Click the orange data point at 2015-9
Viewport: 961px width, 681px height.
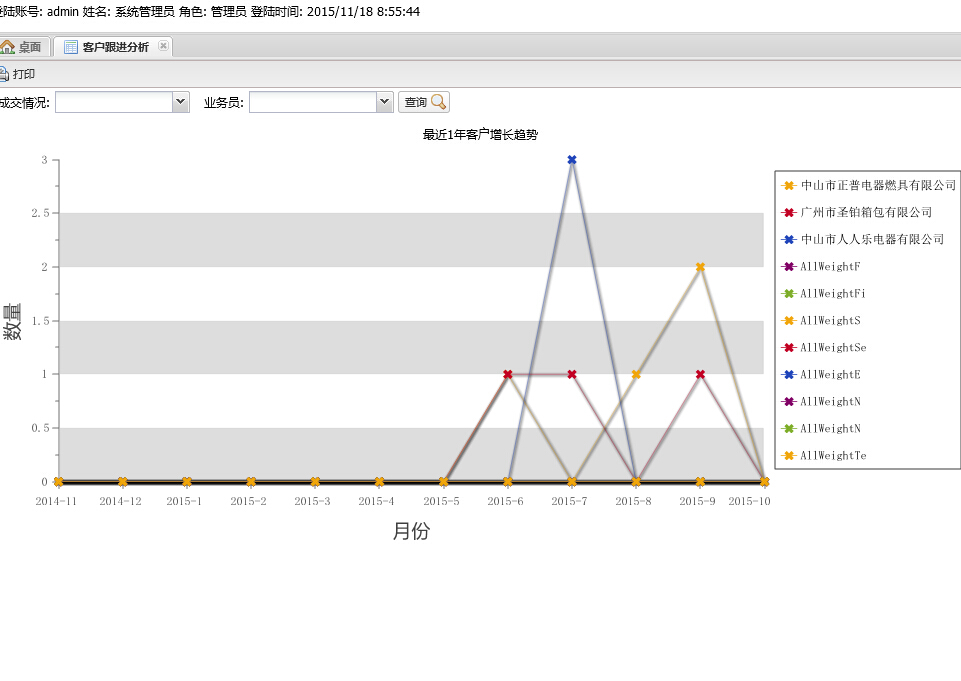tap(700, 267)
